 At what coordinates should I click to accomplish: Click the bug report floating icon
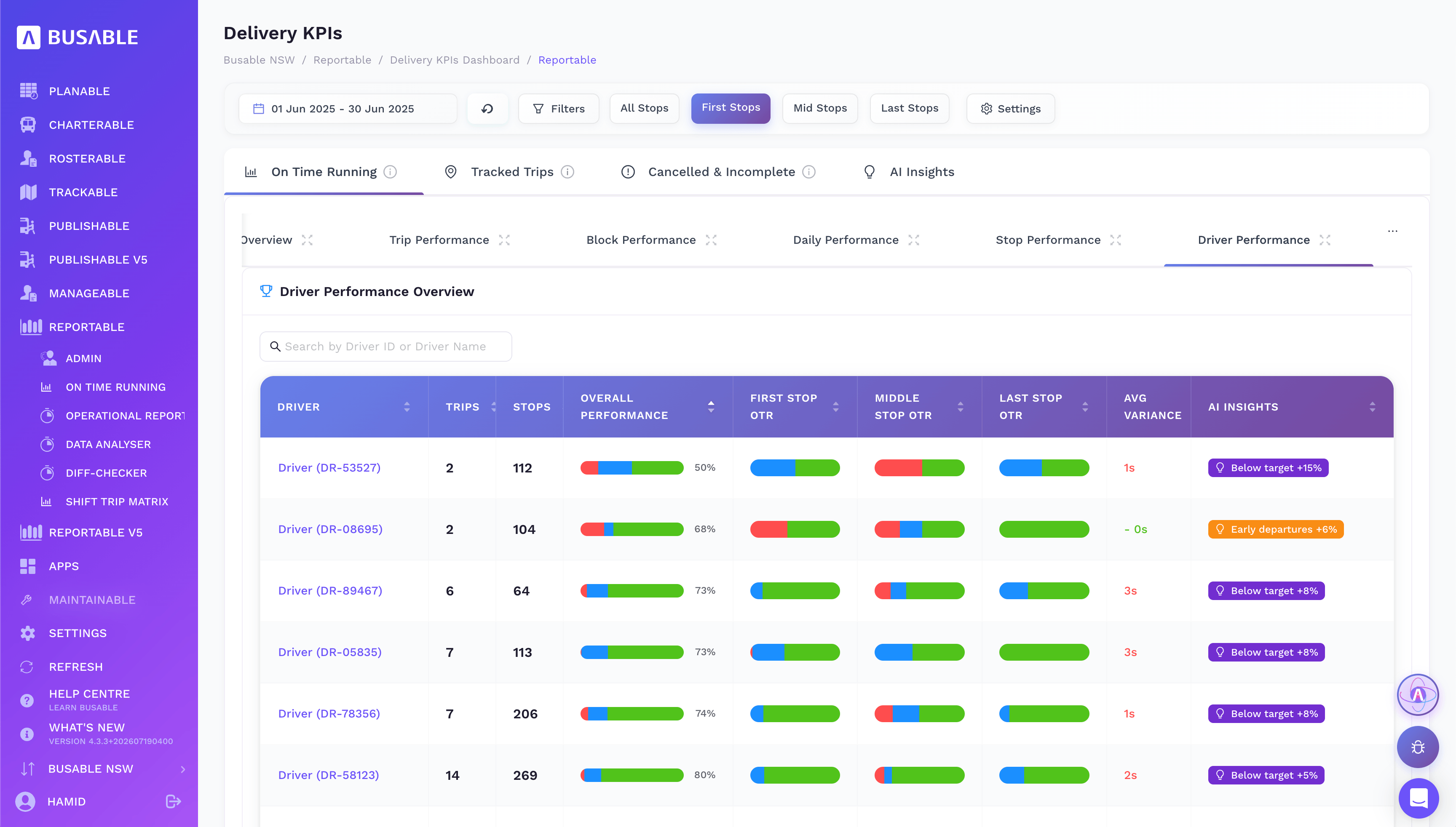pyautogui.click(x=1418, y=746)
